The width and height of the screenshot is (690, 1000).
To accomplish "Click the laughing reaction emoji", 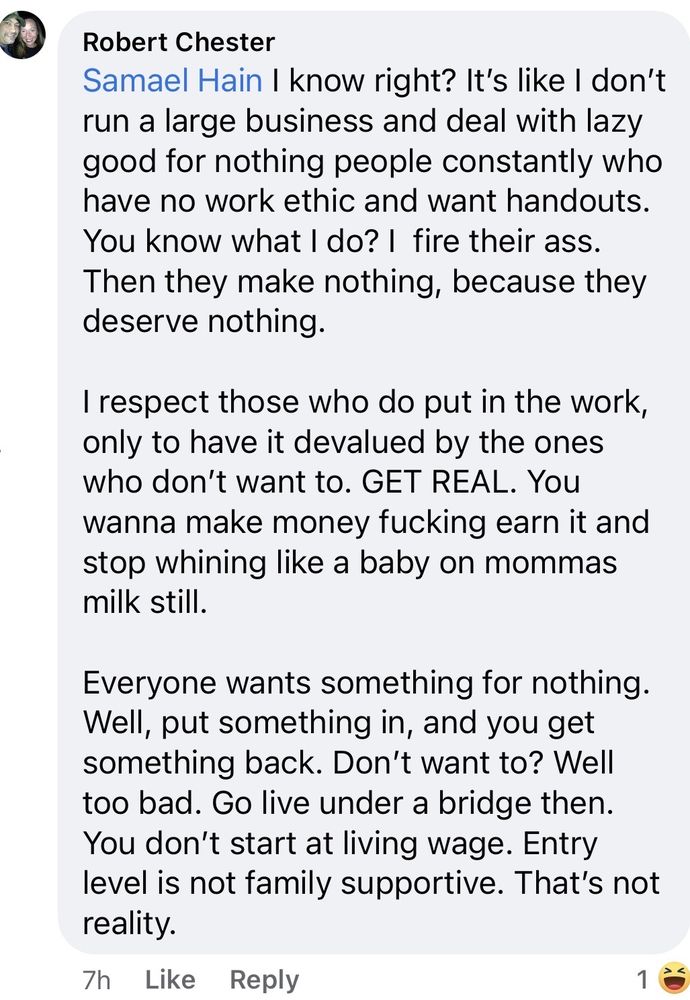I will (x=675, y=977).
